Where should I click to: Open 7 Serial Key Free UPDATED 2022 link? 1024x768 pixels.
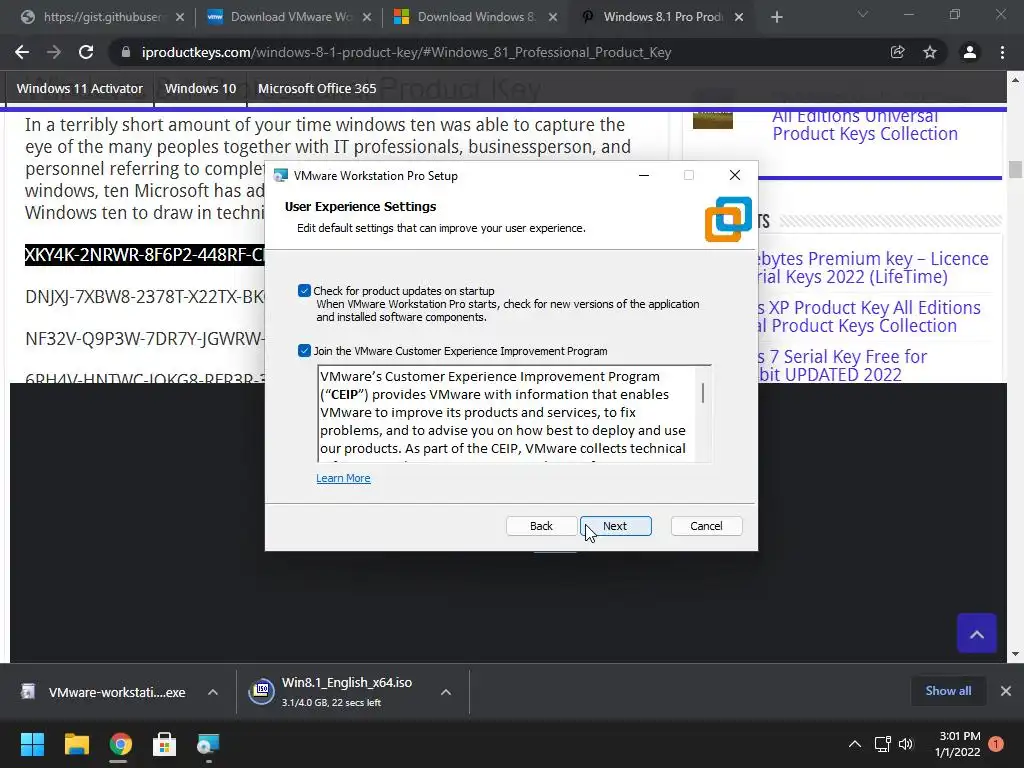pos(842,365)
